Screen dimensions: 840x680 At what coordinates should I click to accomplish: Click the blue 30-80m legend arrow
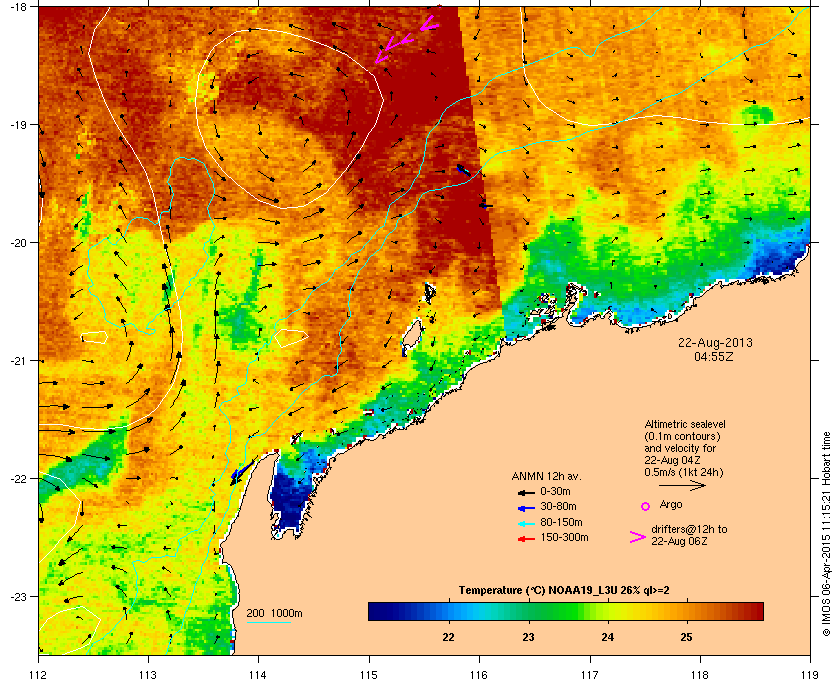[x=526, y=507]
